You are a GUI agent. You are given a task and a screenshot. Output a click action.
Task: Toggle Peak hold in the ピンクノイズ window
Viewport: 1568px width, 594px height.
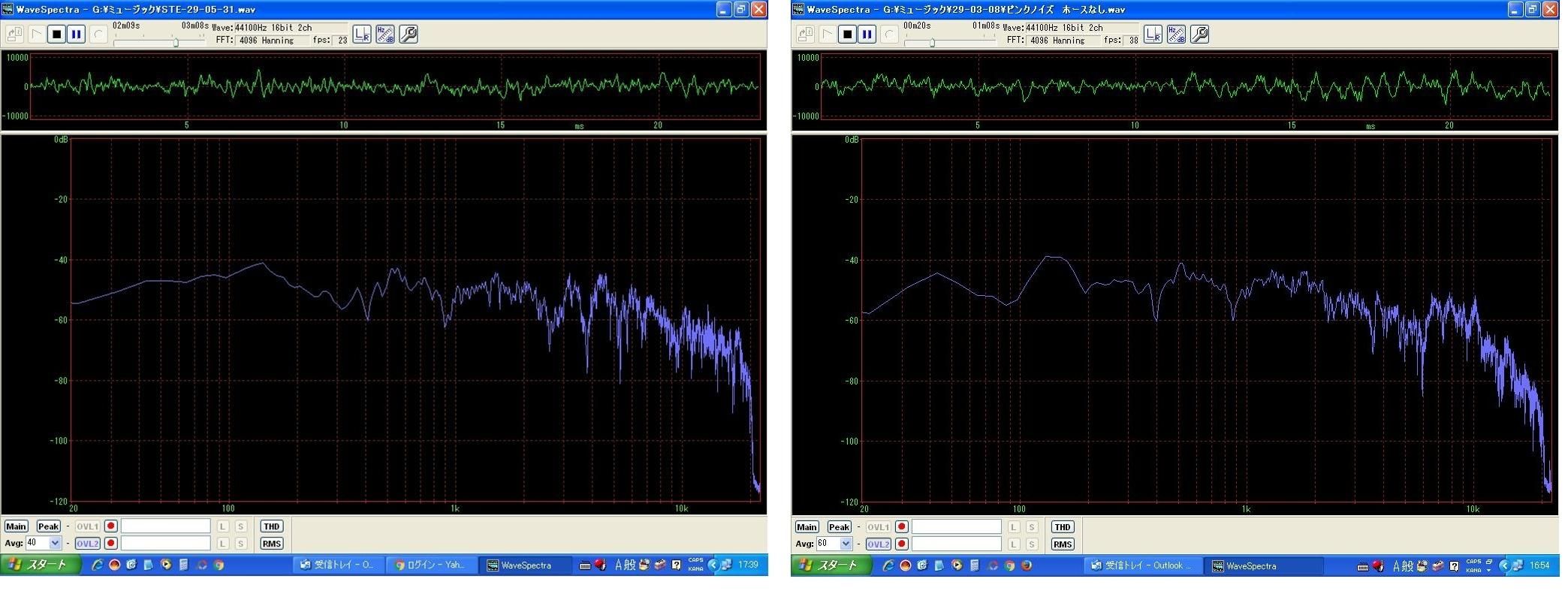[x=839, y=527]
